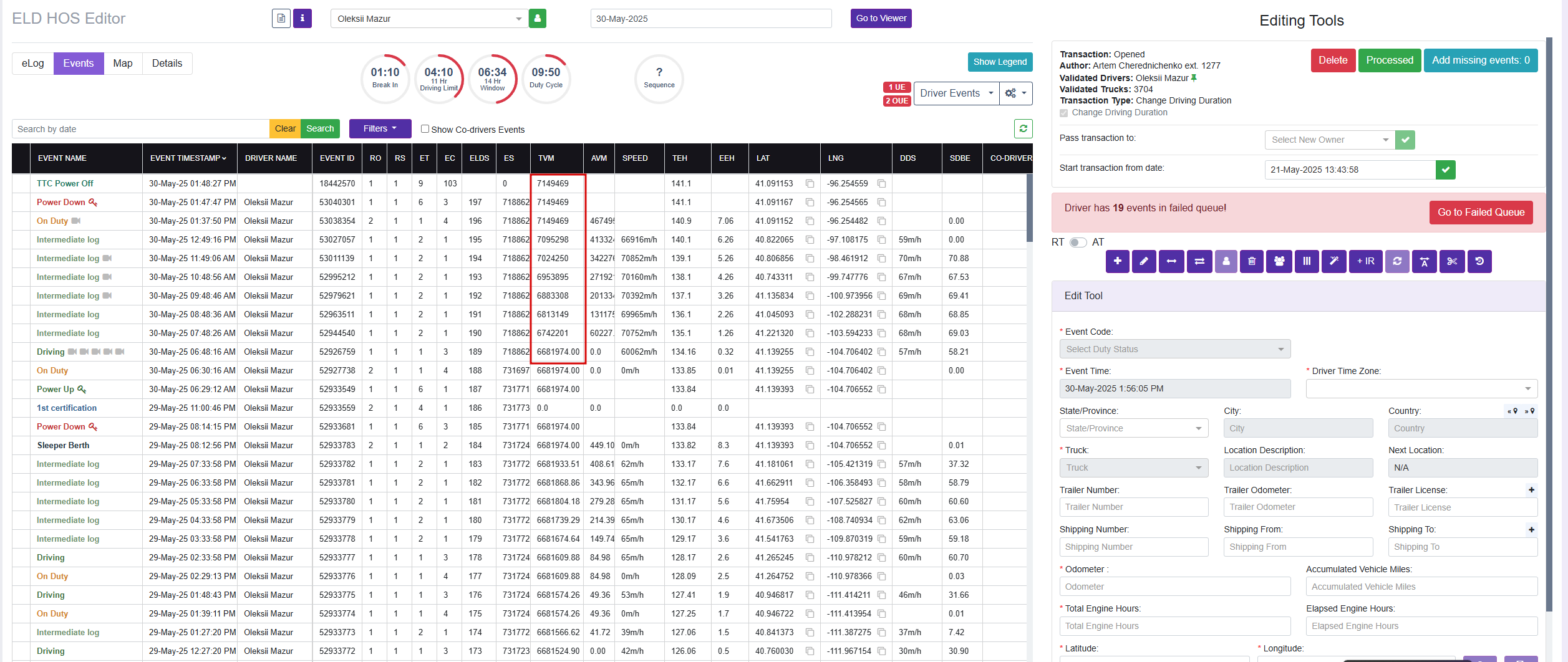Viewport: 1568px width, 662px height.
Task: Click the history undo clock tool icon
Action: tap(1479, 261)
